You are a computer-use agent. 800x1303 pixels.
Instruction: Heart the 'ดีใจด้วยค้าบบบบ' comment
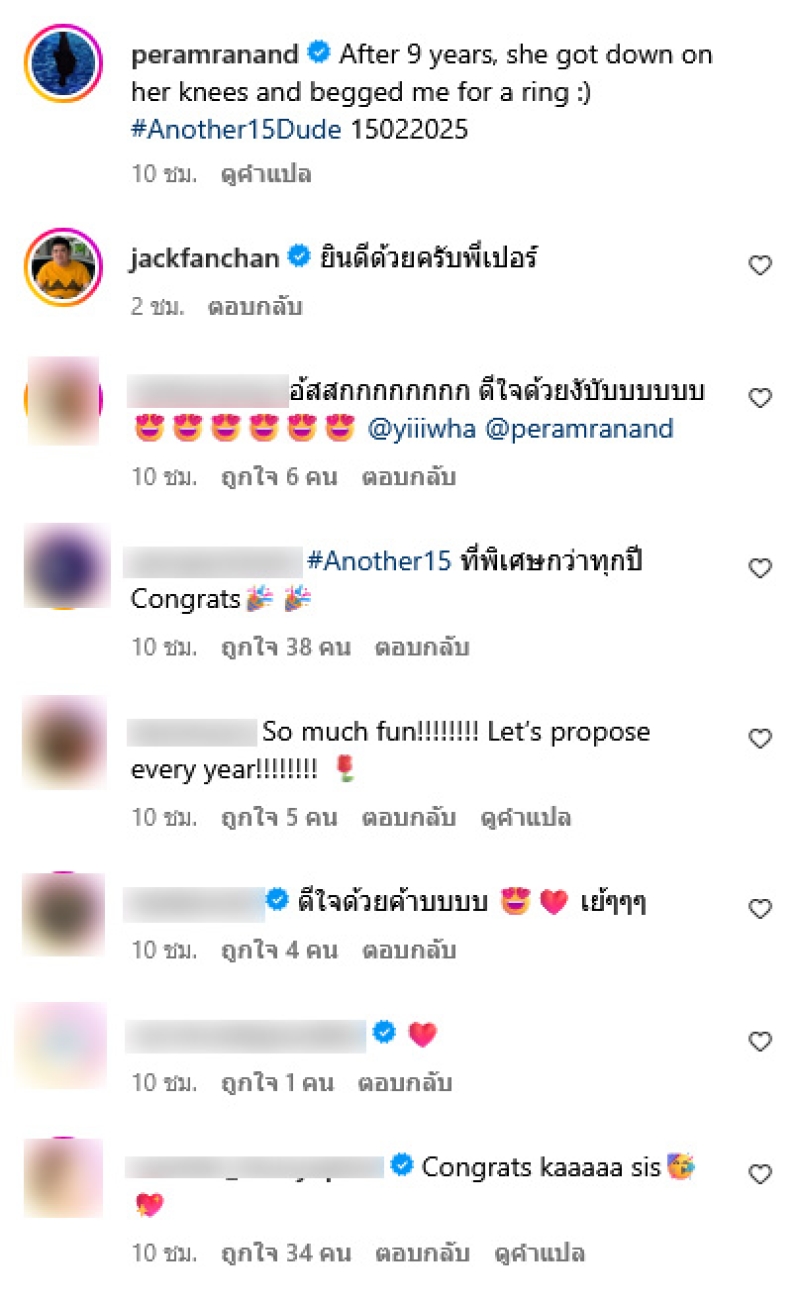click(x=761, y=909)
